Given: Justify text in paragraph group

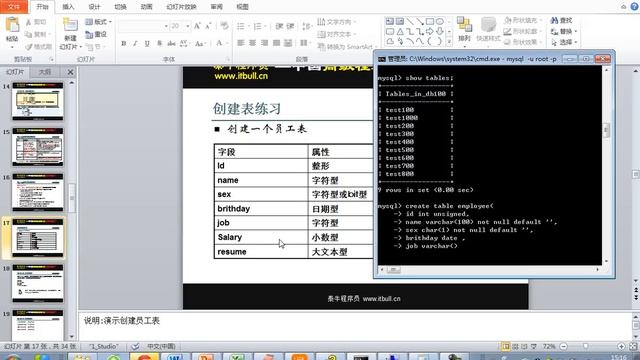Looking at the screenshot, I should 276,43.
